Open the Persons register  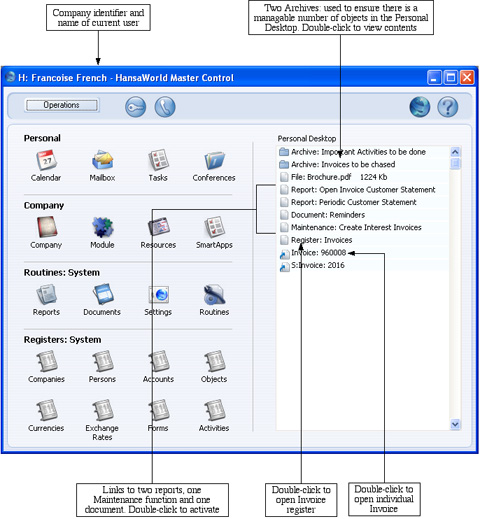click(x=103, y=361)
